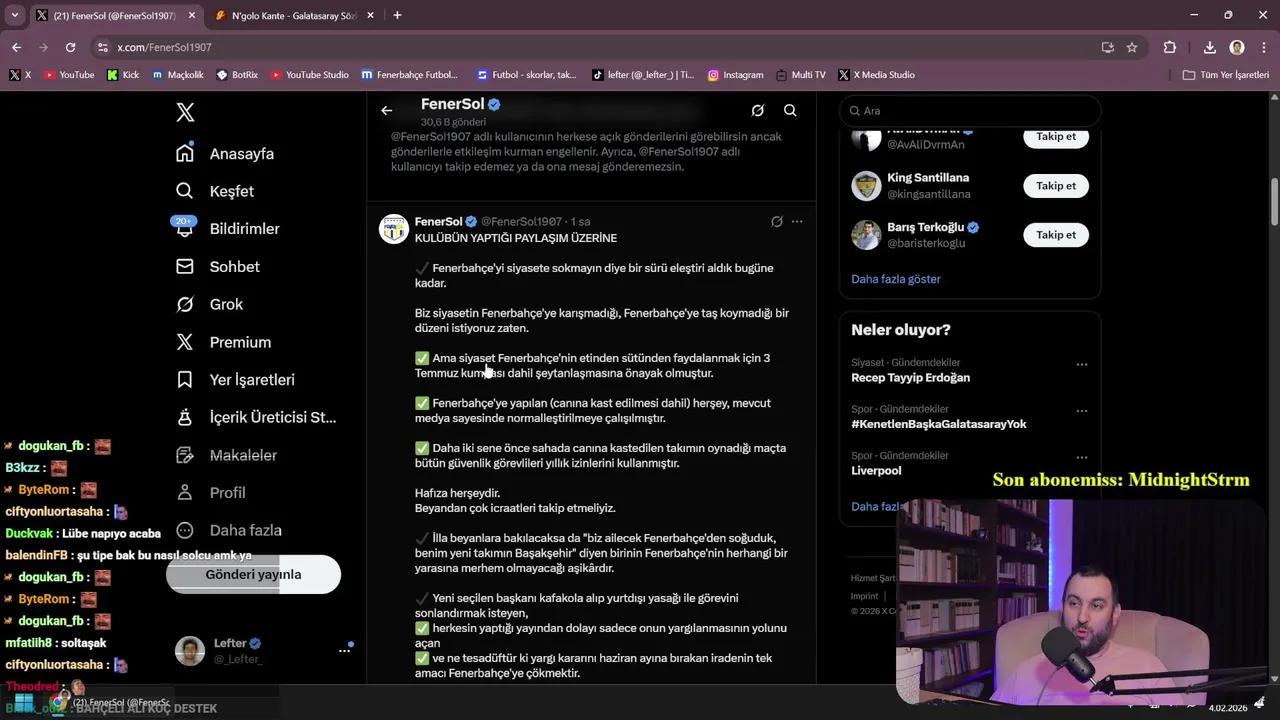The image size is (1280, 720).
Task: Open Yer İşaretleri bookmarks in sidebar
Action: [x=235, y=379]
